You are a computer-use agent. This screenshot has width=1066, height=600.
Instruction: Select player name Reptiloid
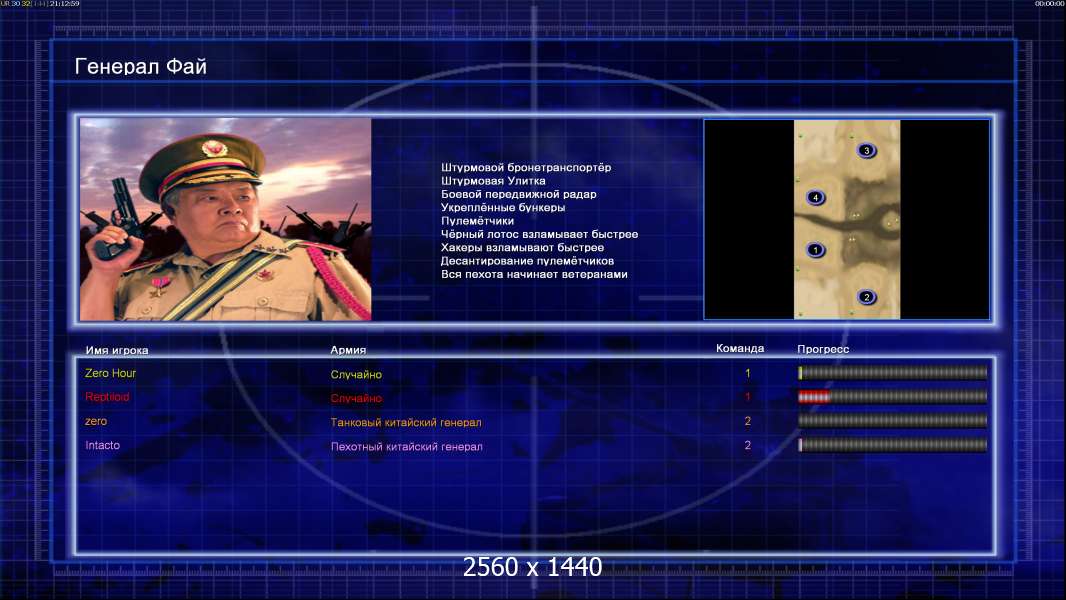click(x=107, y=397)
